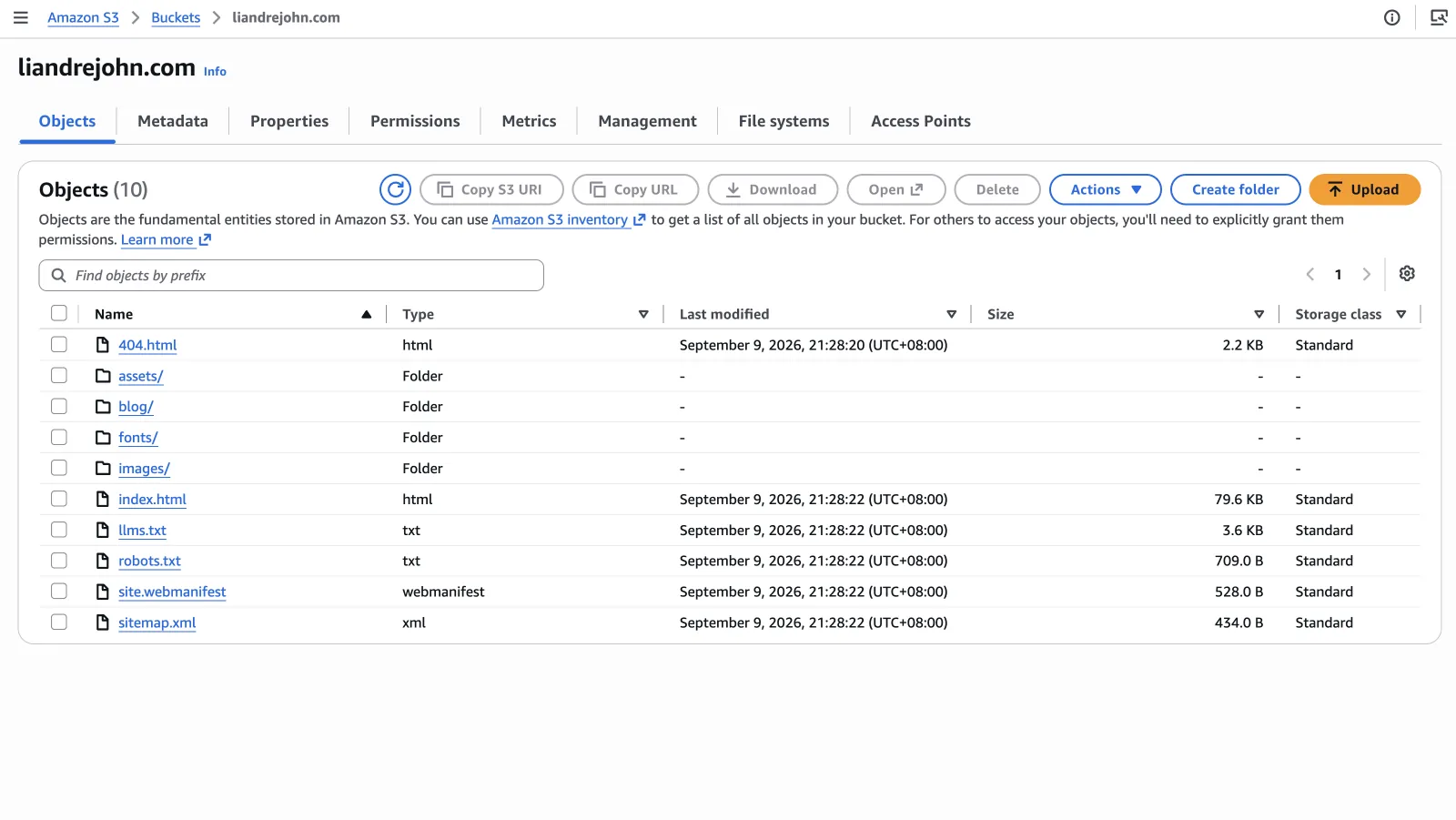
Task: Switch to the Management tab
Action: point(647,121)
